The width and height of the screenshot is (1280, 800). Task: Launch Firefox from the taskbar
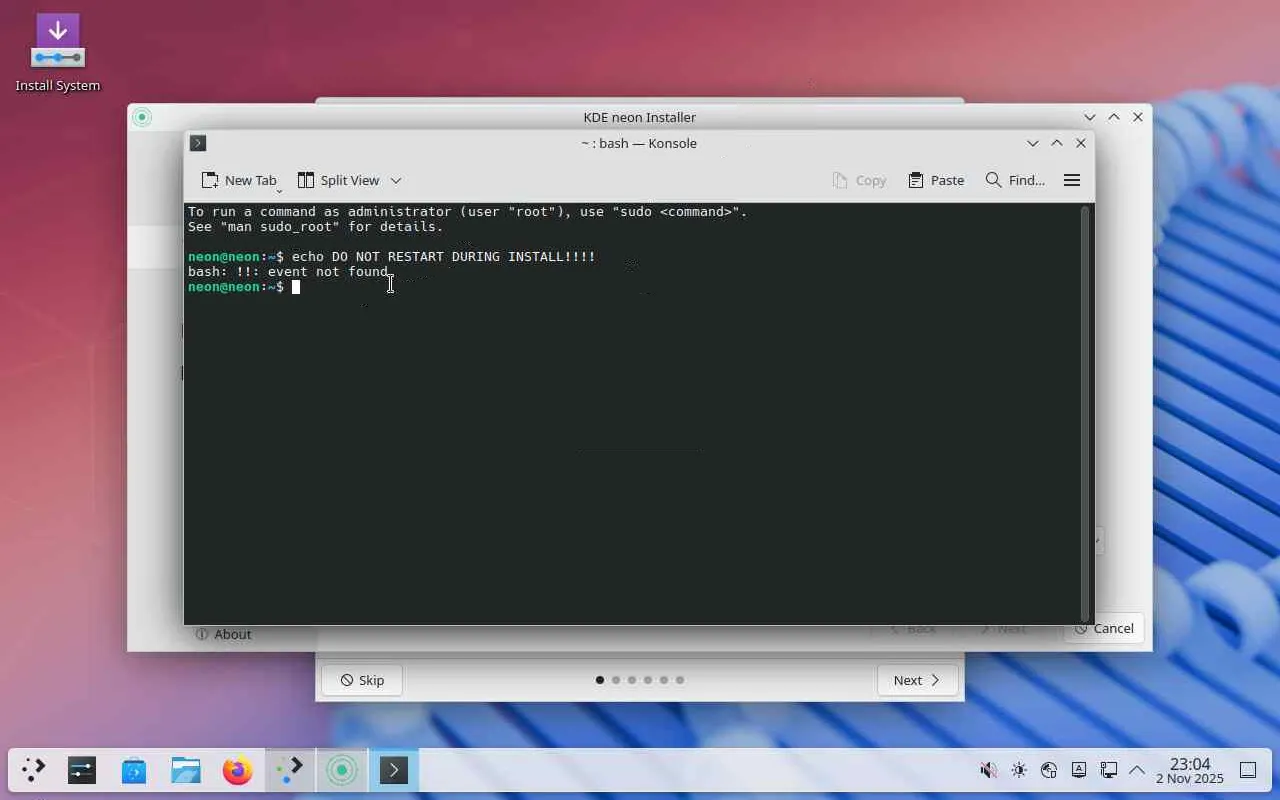pos(238,770)
